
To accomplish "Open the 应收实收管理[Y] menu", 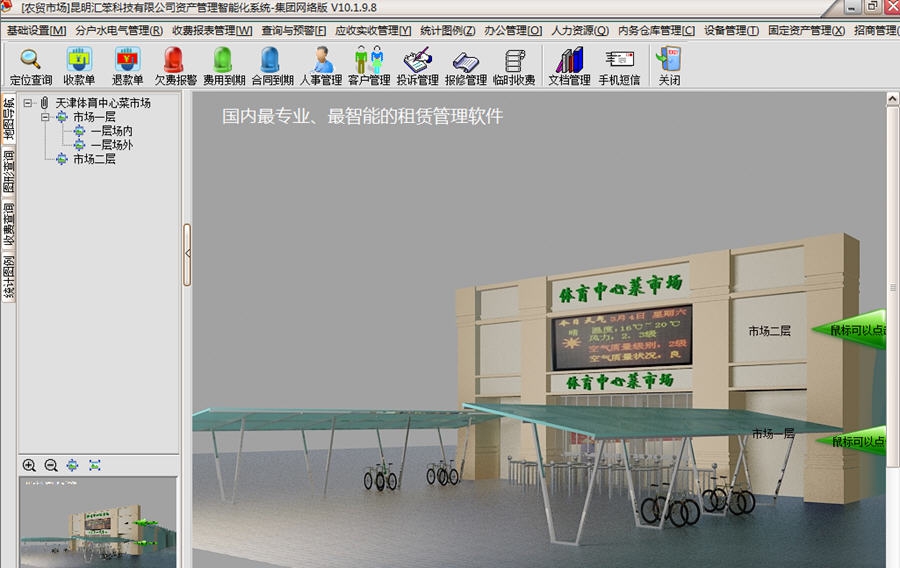I will [x=373, y=30].
